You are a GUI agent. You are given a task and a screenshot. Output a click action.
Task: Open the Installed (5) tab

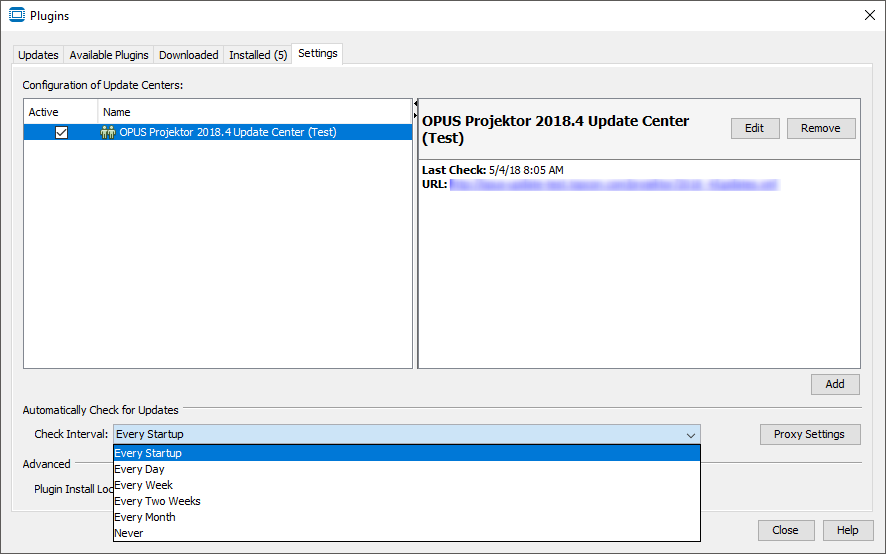tap(258, 55)
